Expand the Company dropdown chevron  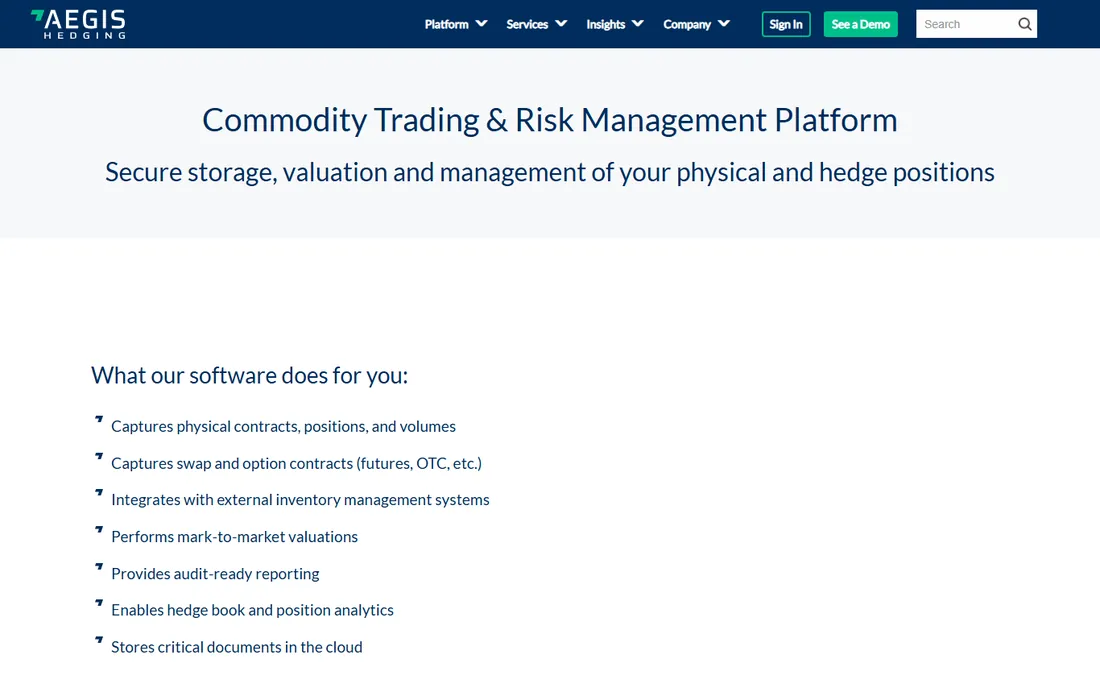point(724,24)
